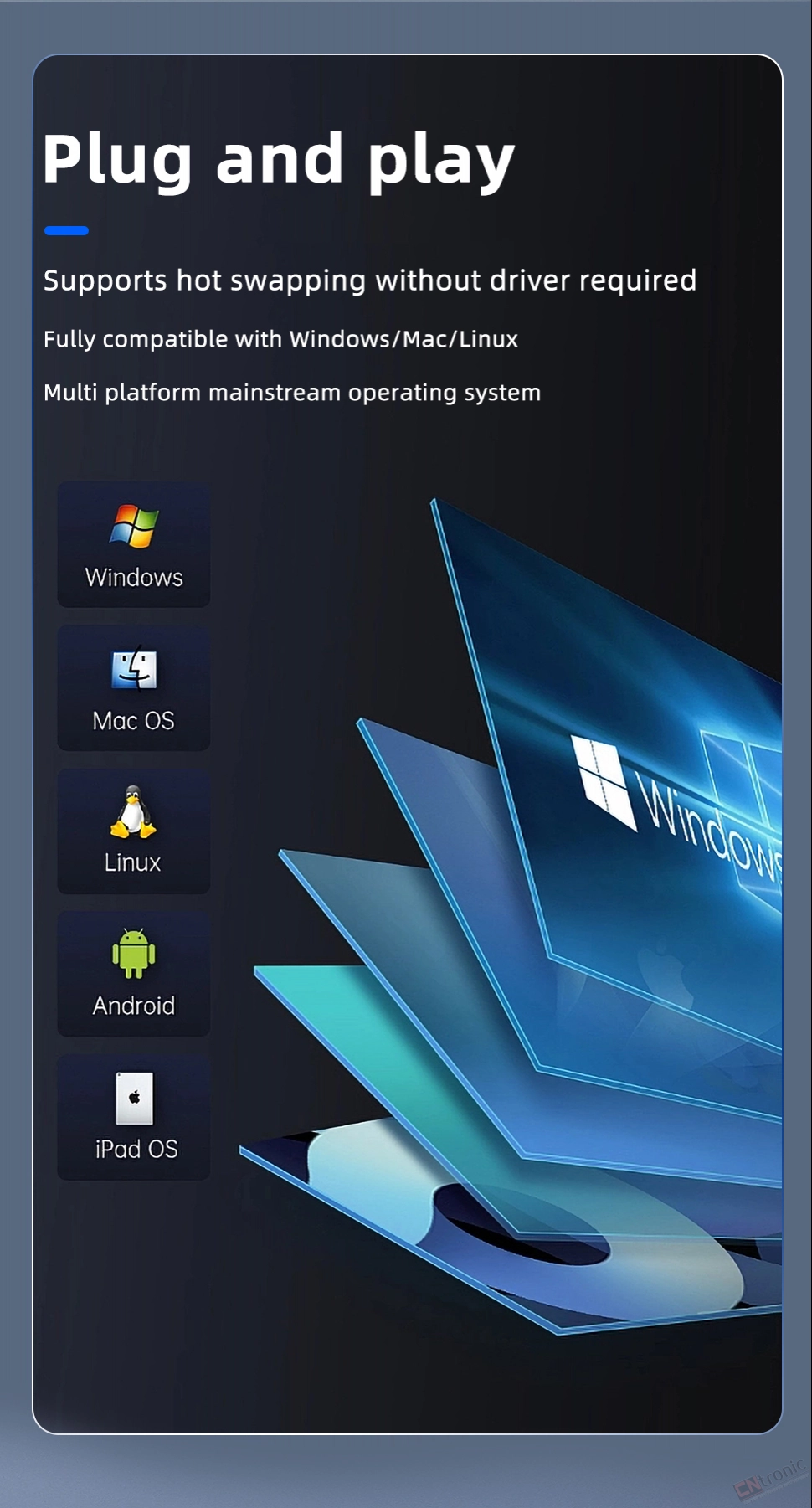Click the white Windows logo on glass panel

coord(603,780)
